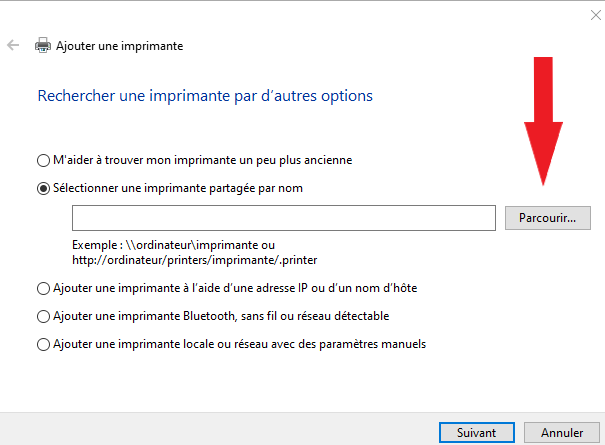Click the 'imprimante Bluetooth, sans fil' label text
This screenshot has width=605, height=445.
tap(221, 316)
